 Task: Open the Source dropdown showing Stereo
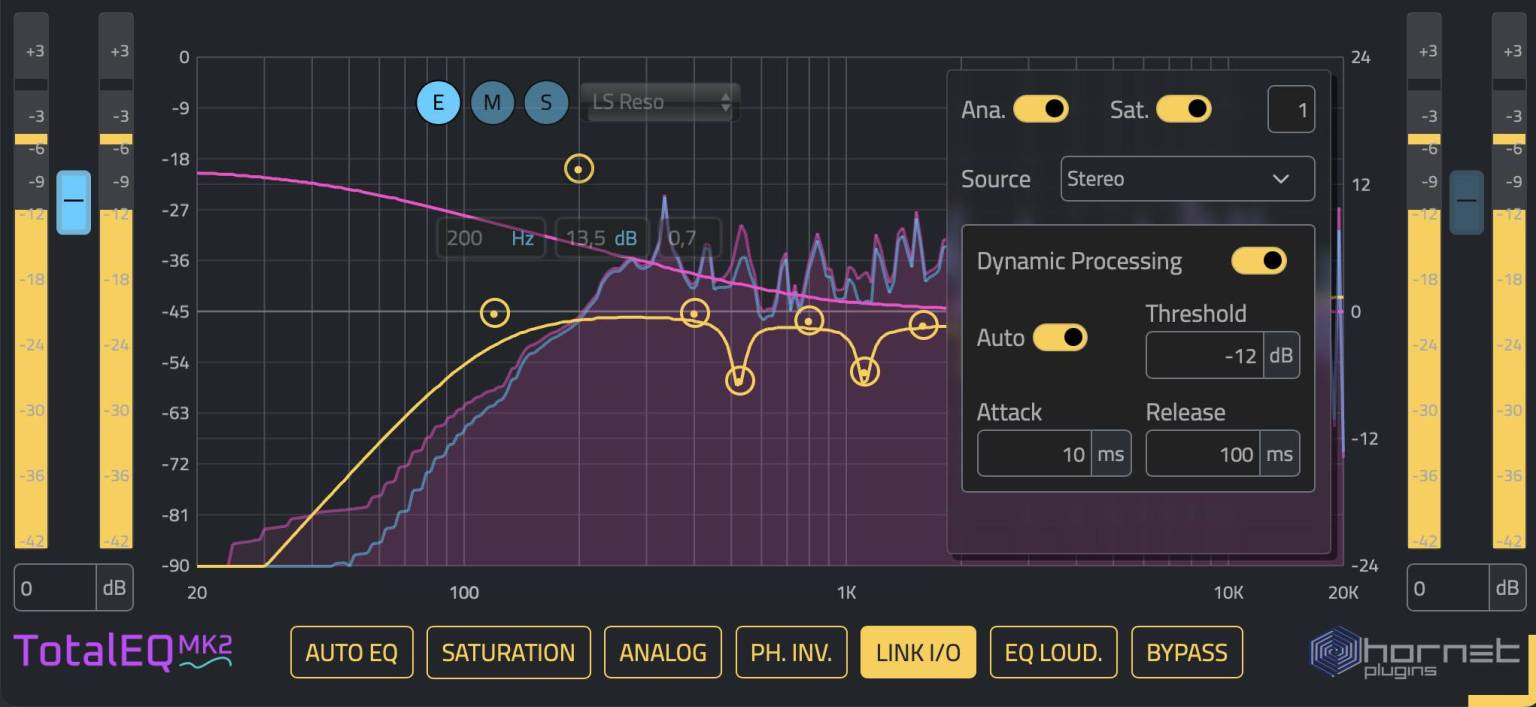(1187, 179)
